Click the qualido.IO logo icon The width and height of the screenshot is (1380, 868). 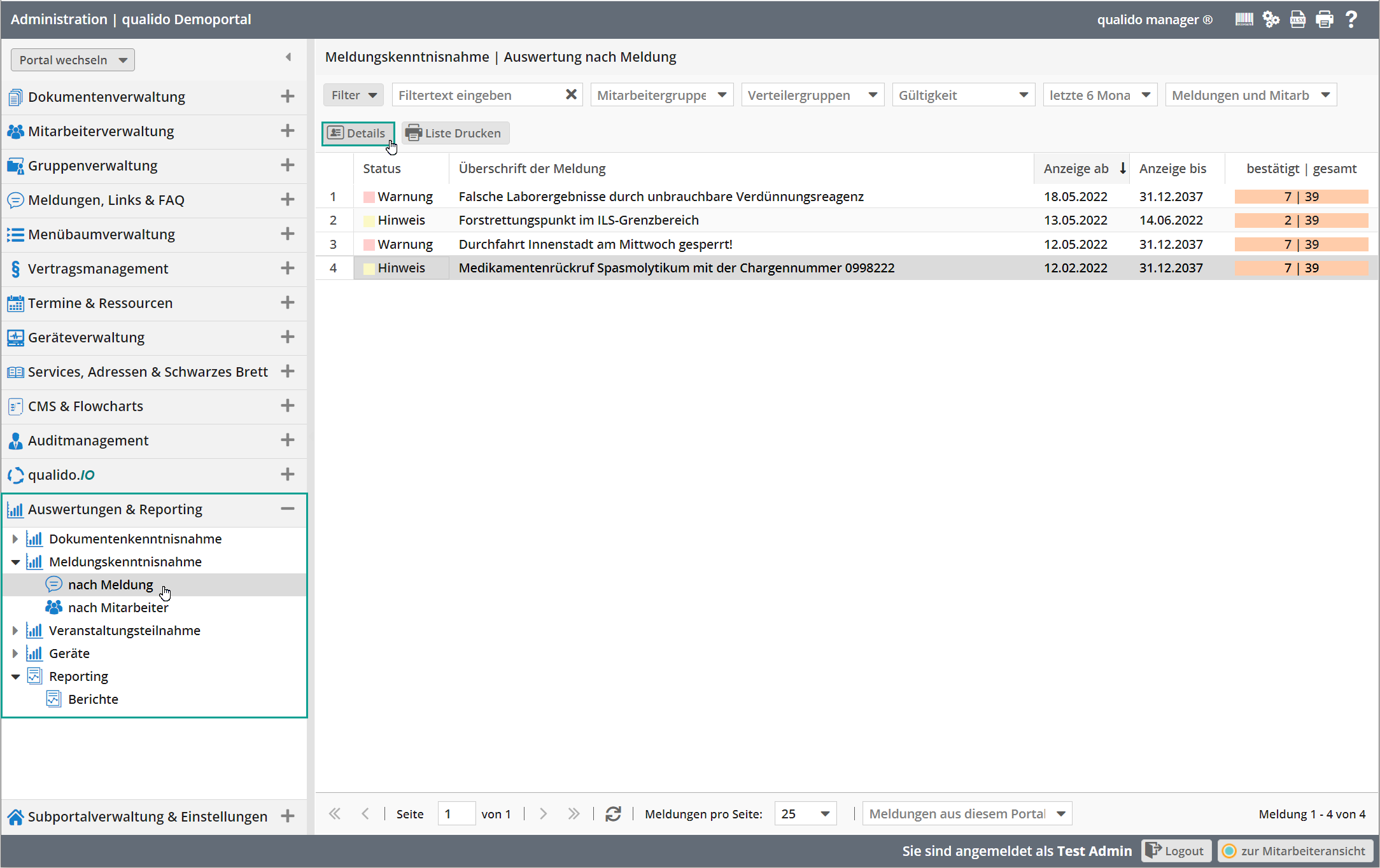pyautogui.click(x=15, y=475)
